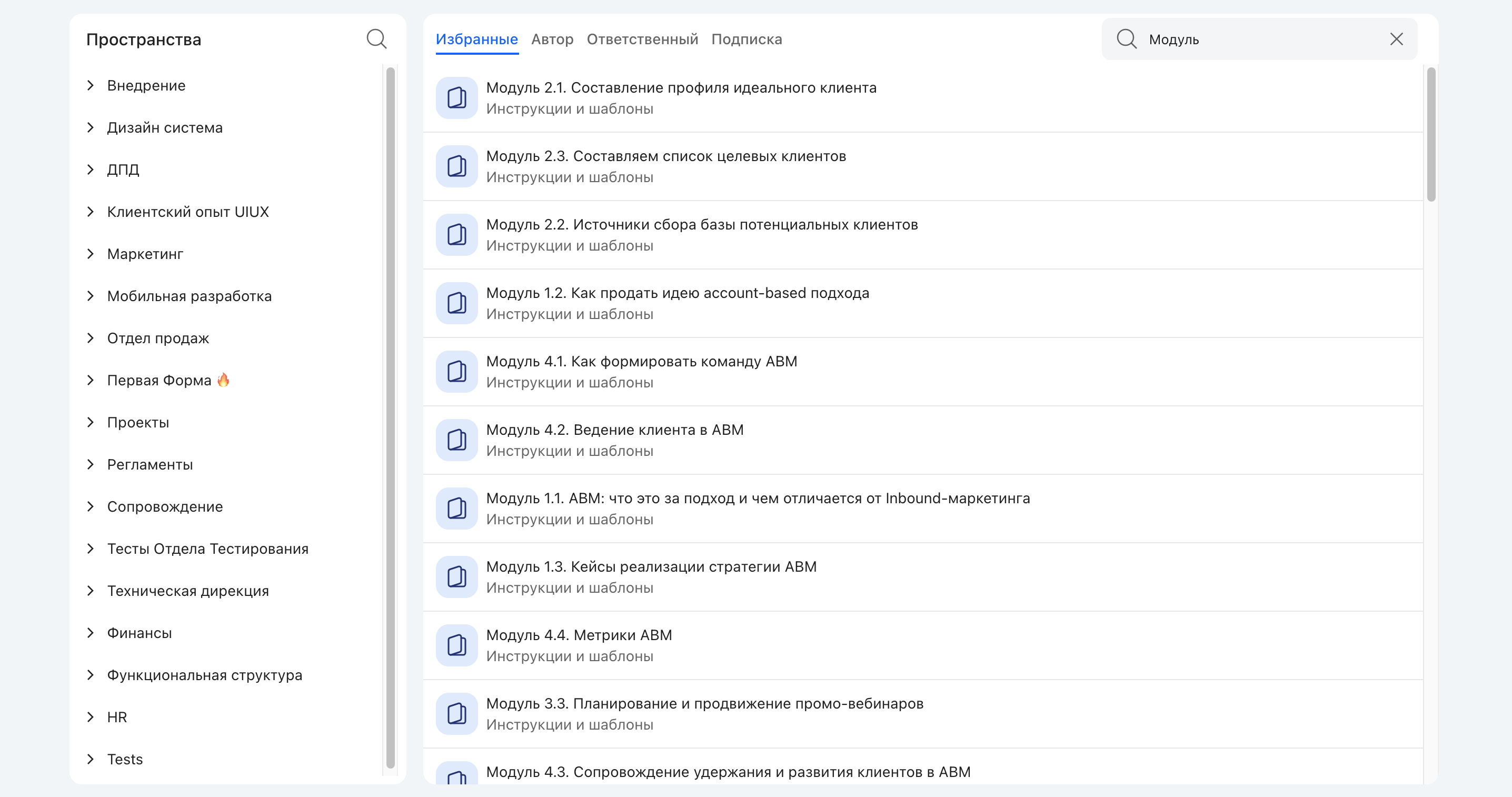This screenshot has height=797, width=1512.
Task: Expand the Дизайн система space
Action: (x=91, y=127)
